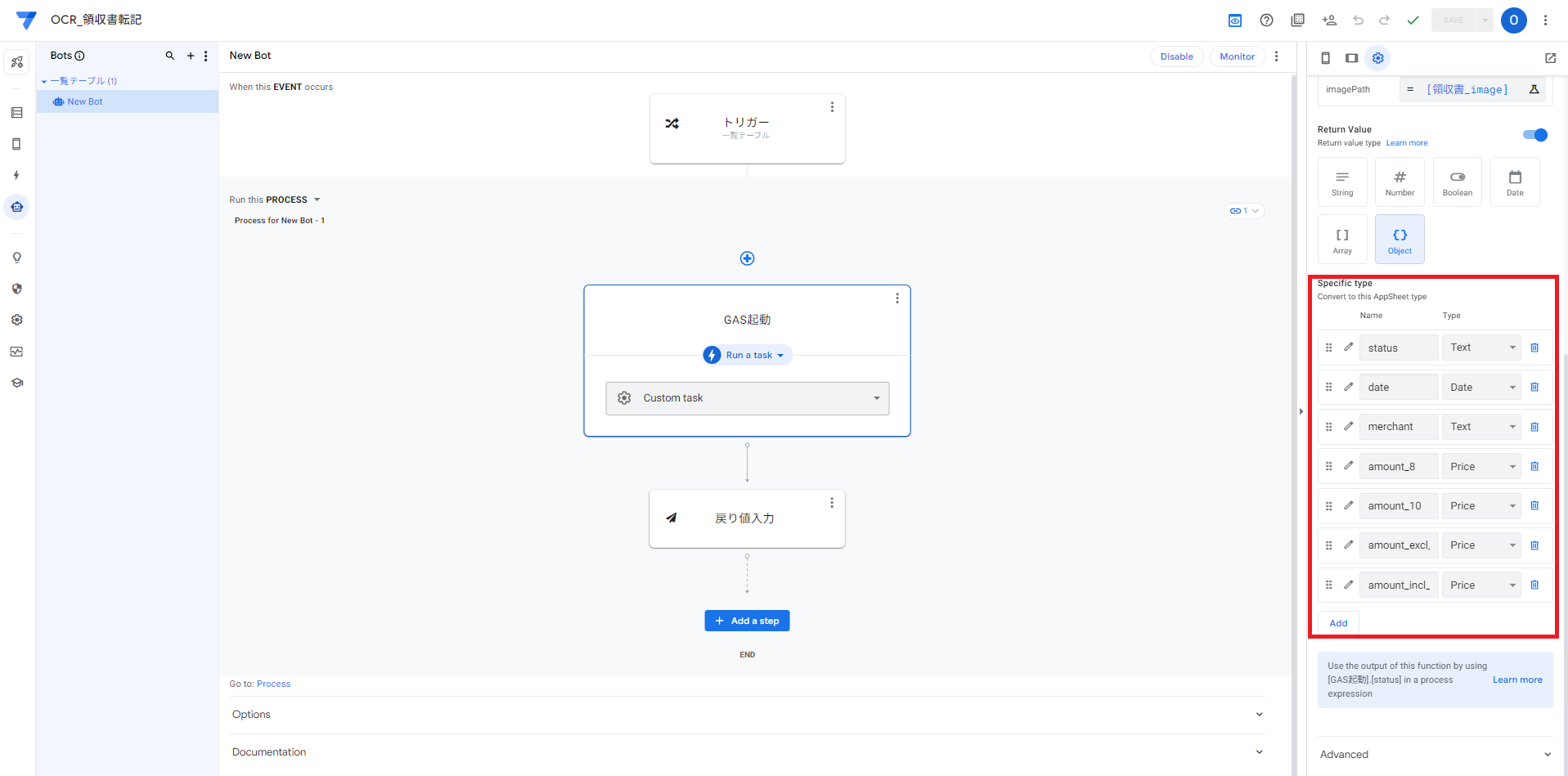Add a new specific type row
The image size is (1568, 776).
tap(1338, 623)
